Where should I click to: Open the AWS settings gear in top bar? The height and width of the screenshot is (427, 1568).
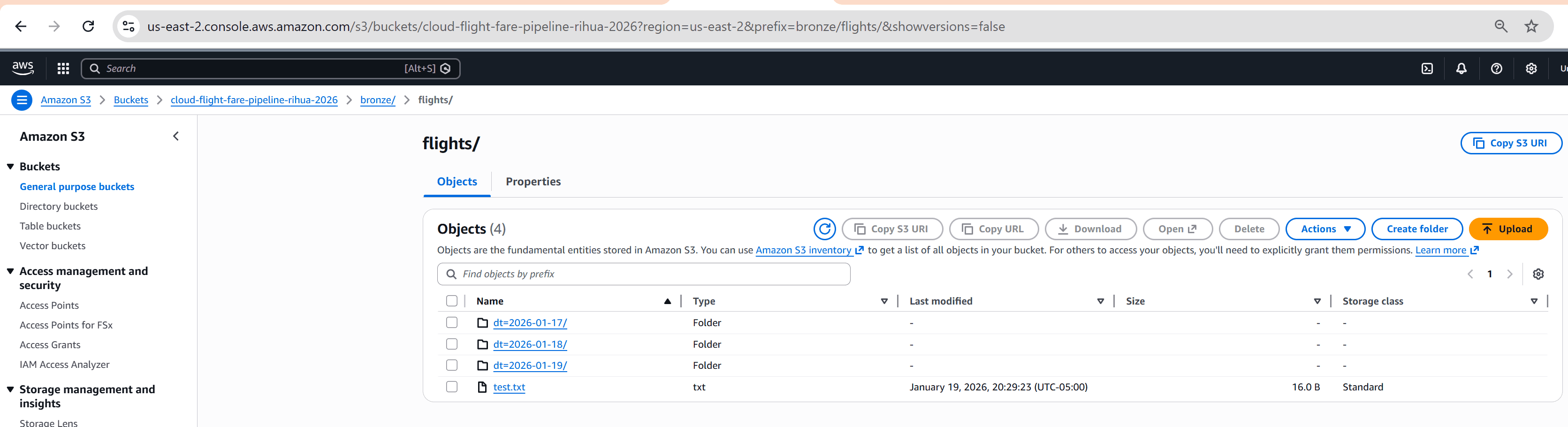click(1531, 68)
